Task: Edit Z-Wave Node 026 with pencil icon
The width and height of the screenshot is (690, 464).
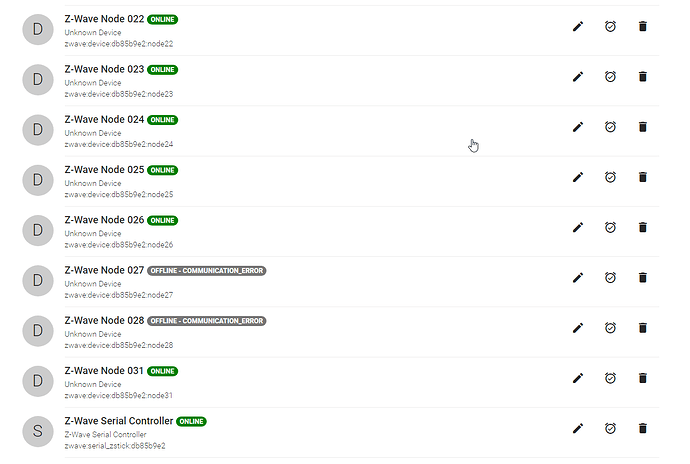Action: point(578,227)
